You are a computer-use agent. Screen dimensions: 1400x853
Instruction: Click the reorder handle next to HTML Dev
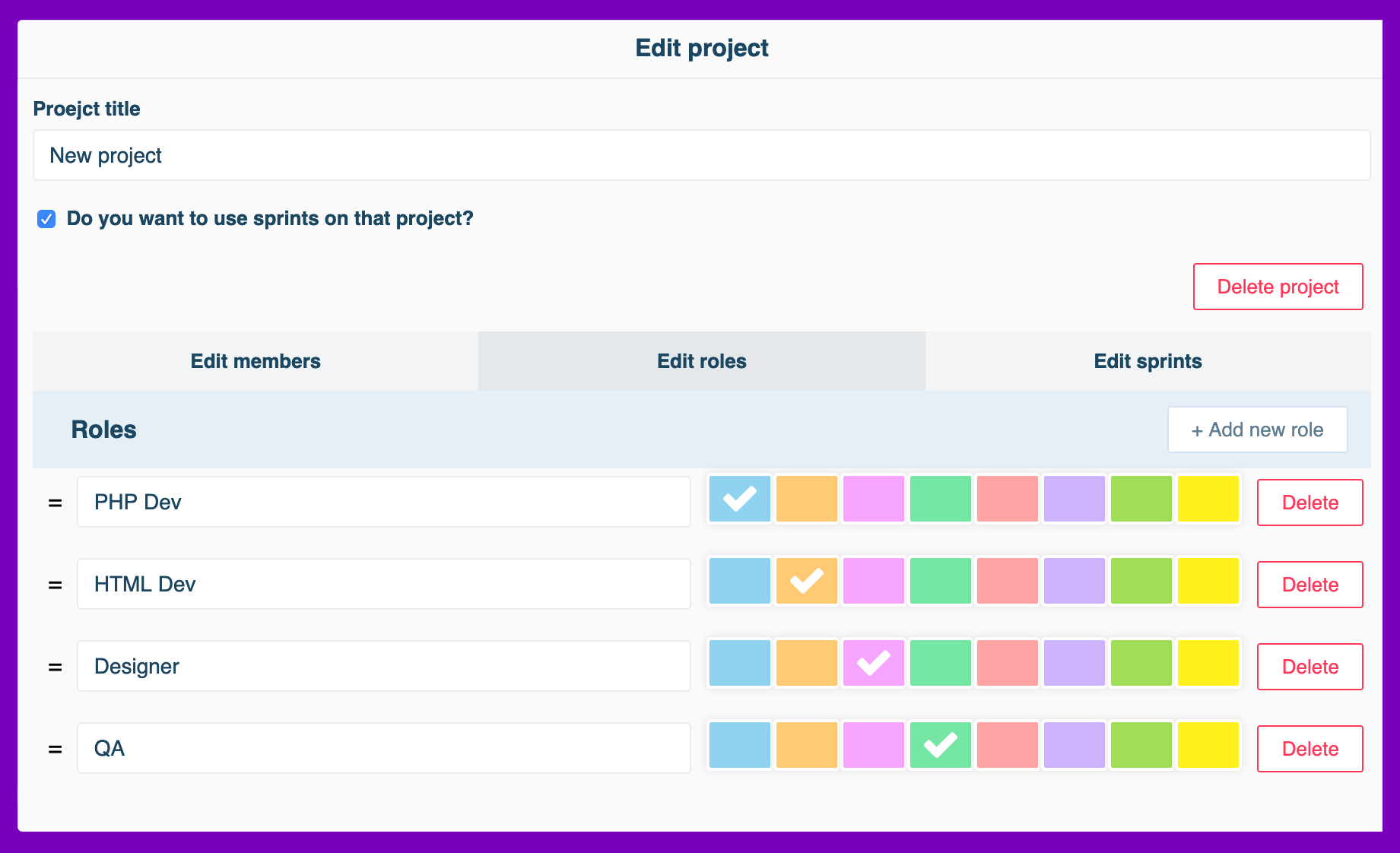point(55,585)
